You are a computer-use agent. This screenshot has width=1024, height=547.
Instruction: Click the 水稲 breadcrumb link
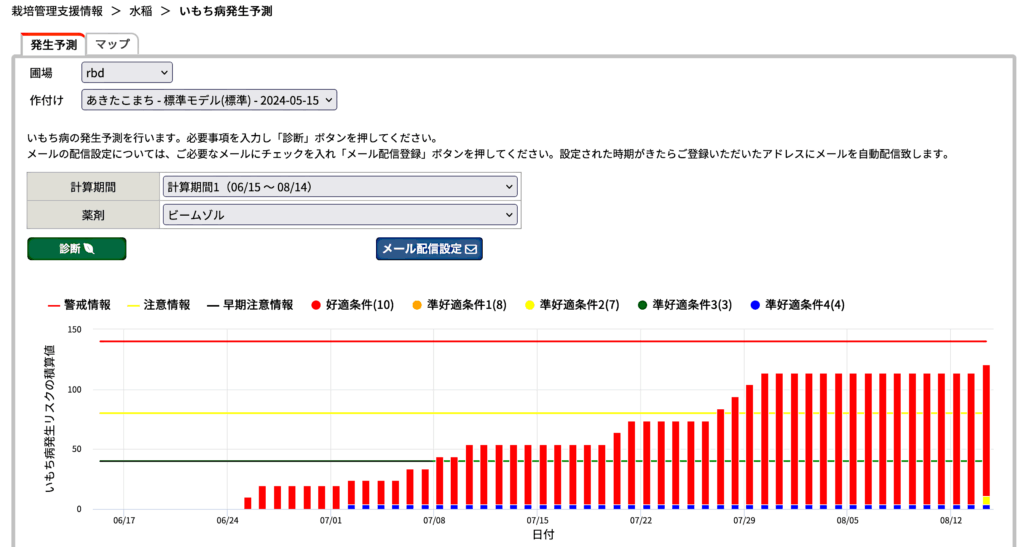pos(140,11)
